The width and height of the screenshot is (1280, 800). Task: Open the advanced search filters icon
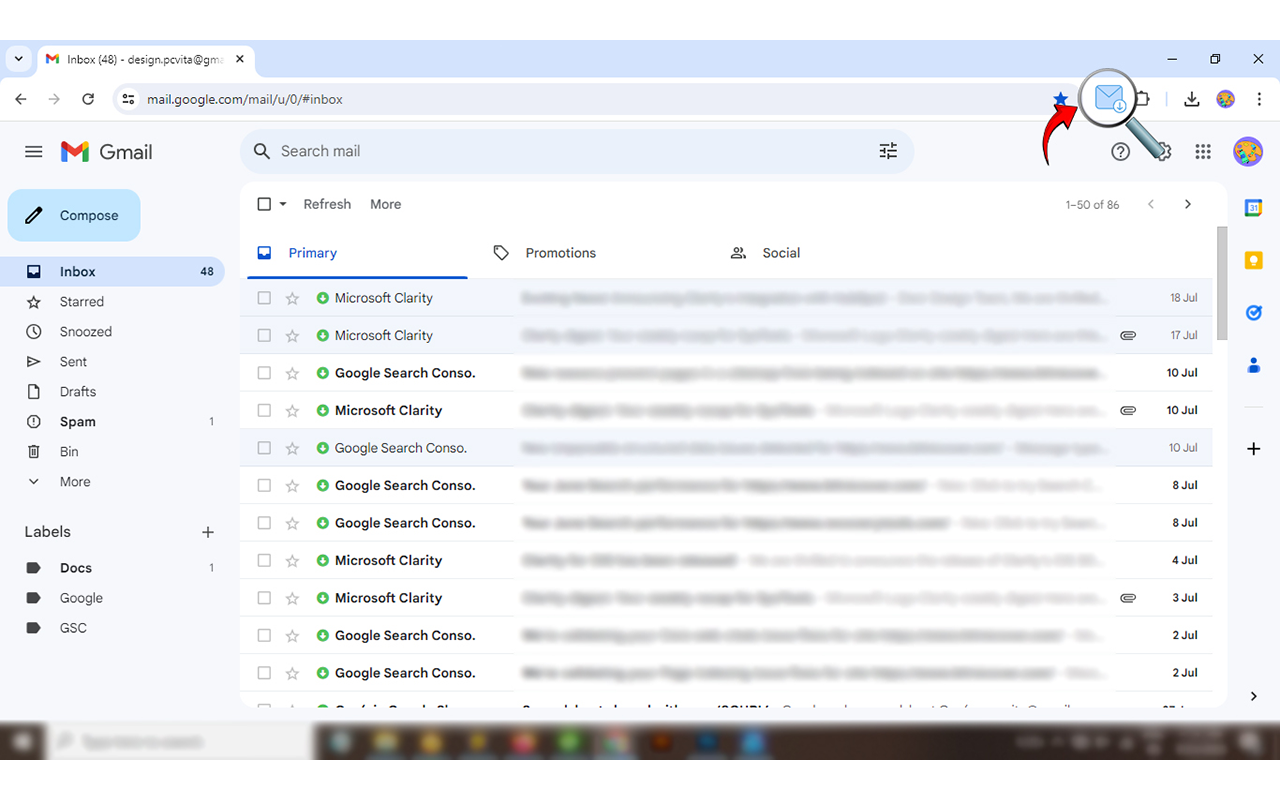(888, 150)
